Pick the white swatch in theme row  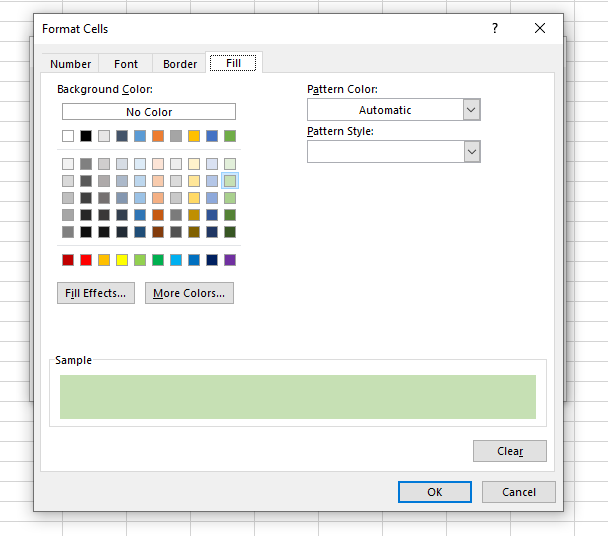click(x=68, y=136)
